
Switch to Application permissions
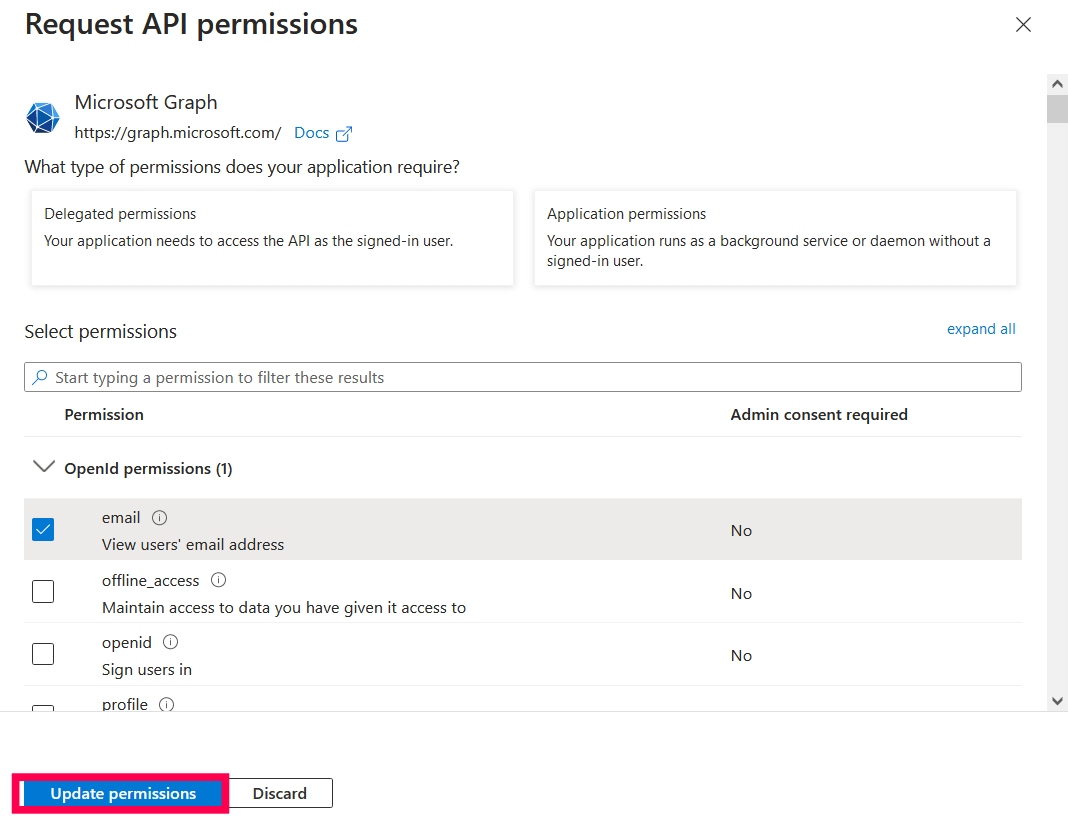tap(775, 238)
